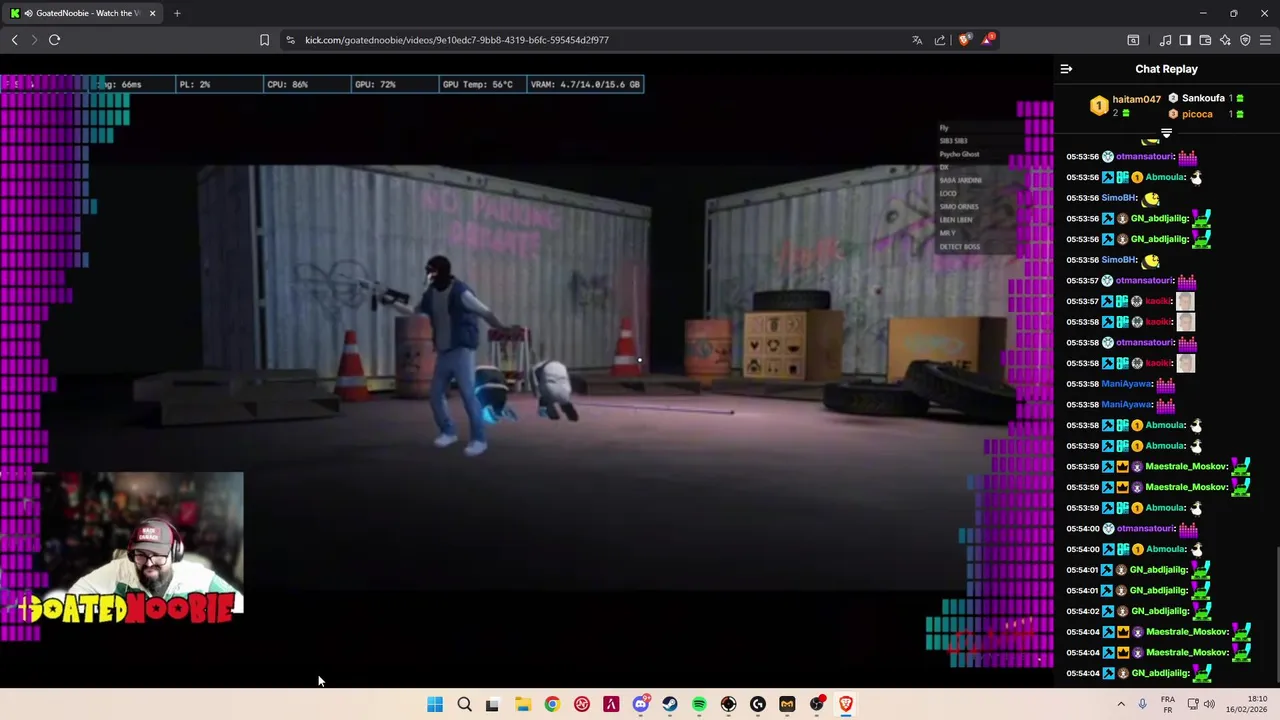The width and height of the screenshot is (1280, 720).
Task: Go forward with the forward arrow
Action: pyautogui.click(x=34, y=40)
